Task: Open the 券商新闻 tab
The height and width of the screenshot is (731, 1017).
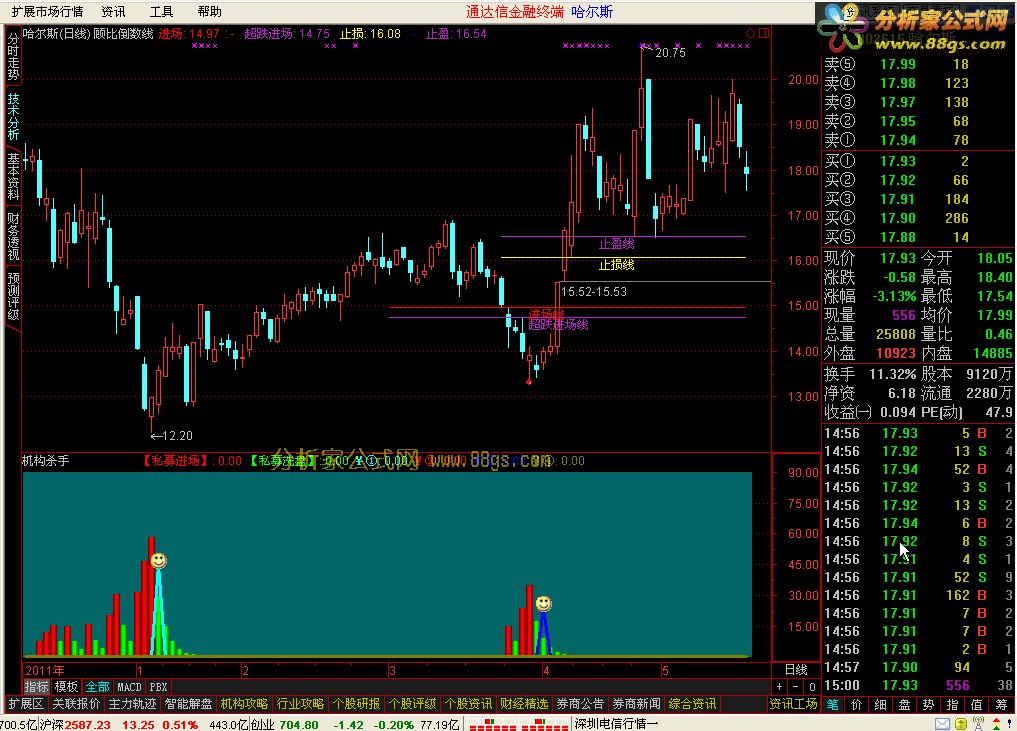Action: point(636,704)
